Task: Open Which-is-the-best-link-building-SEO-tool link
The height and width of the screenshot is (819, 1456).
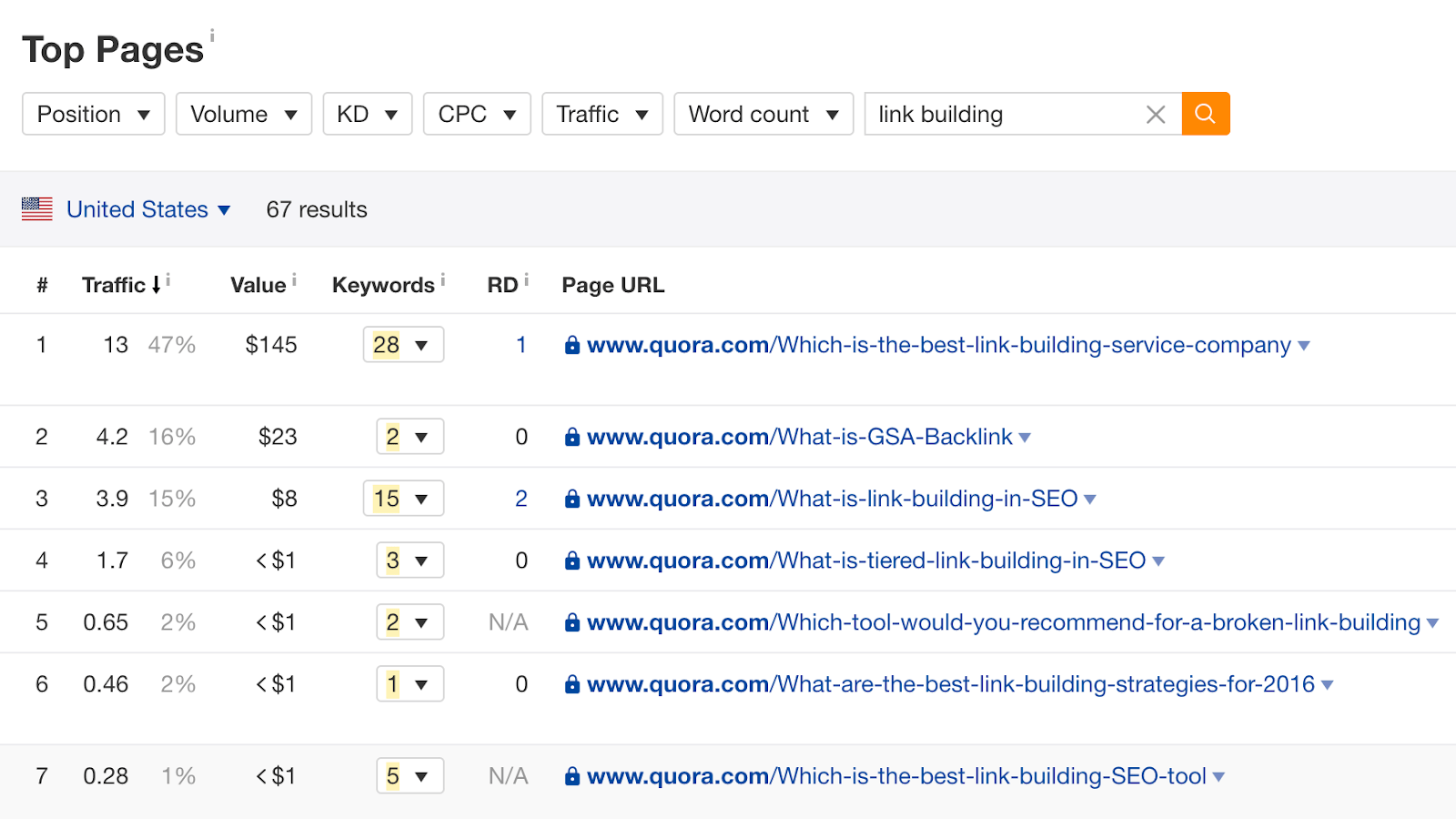Action: (x=896, y=776)
